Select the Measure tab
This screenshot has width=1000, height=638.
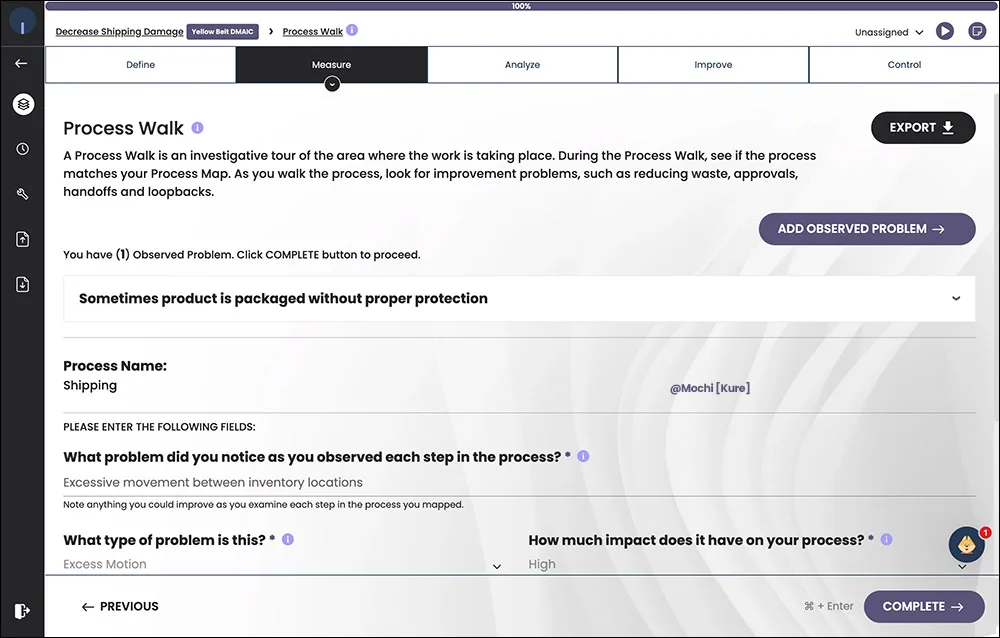click(x=332, y=64)
